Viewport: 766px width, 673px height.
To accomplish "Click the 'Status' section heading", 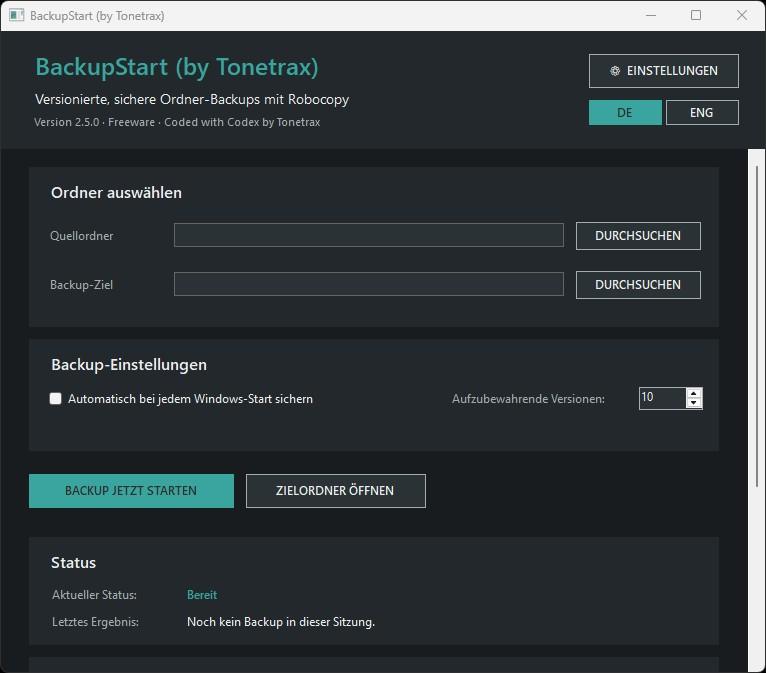I will (x=73, y=563).
